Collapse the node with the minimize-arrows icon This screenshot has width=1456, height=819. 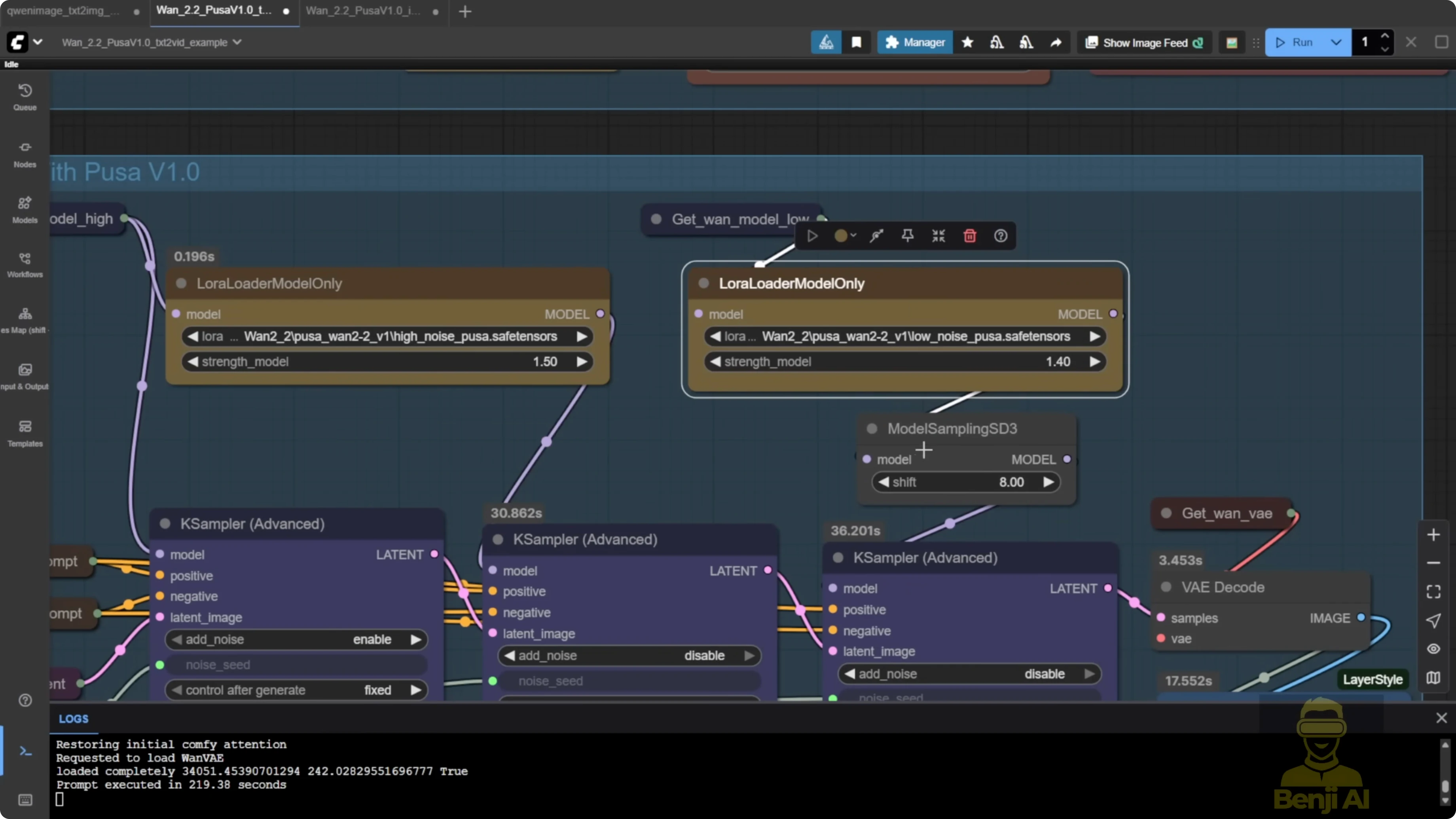938,236
